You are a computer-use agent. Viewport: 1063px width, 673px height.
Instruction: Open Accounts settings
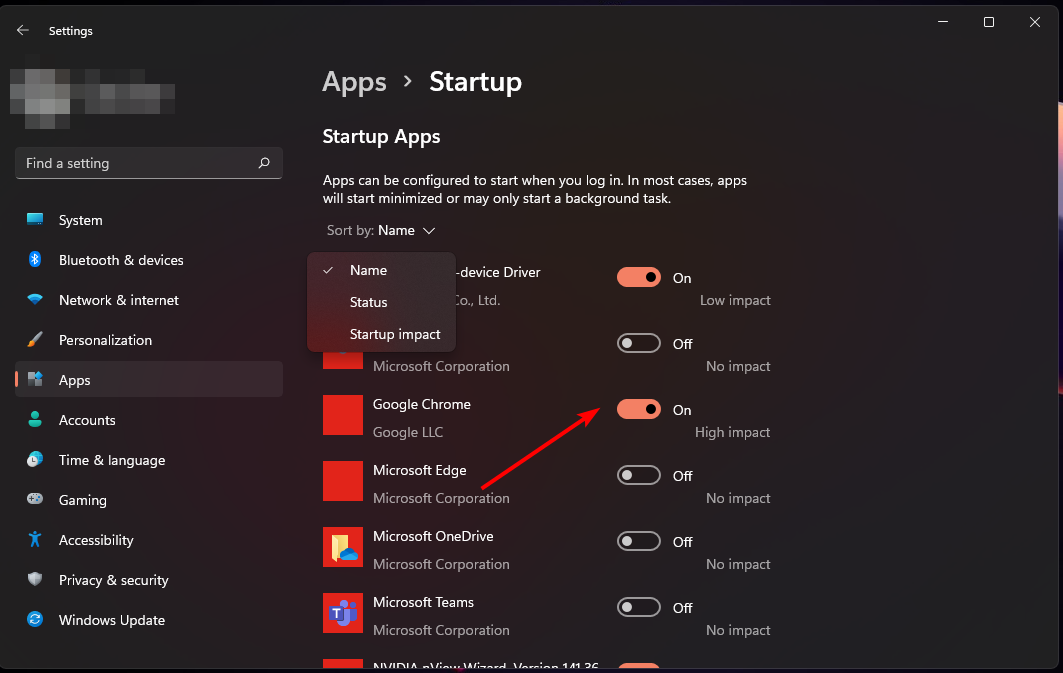coord(149,420)
